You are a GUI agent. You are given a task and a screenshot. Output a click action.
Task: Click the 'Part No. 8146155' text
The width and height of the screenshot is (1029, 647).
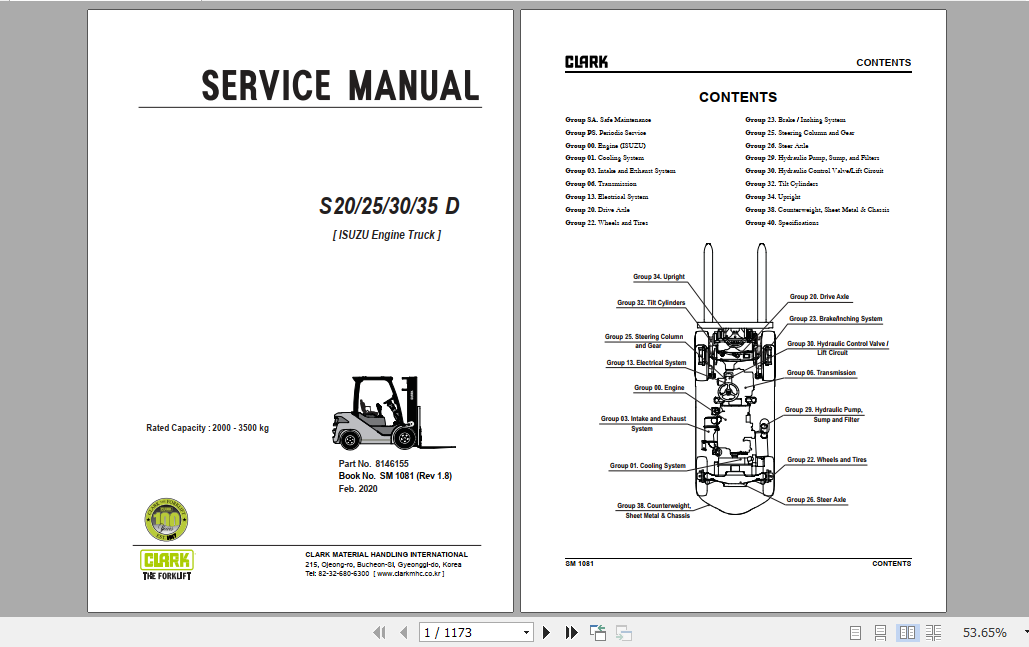(373, 463)
